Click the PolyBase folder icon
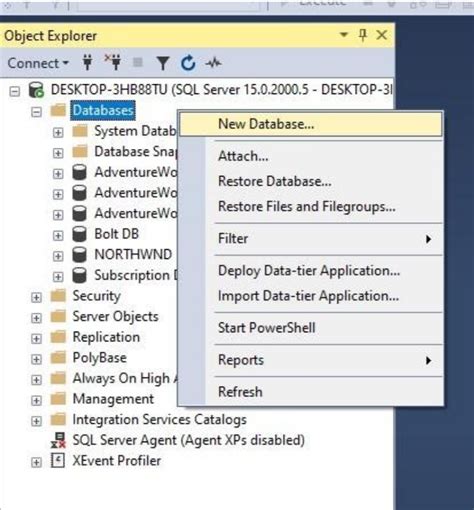Viewport: 474px width, 510px height. tap(58, 358)
